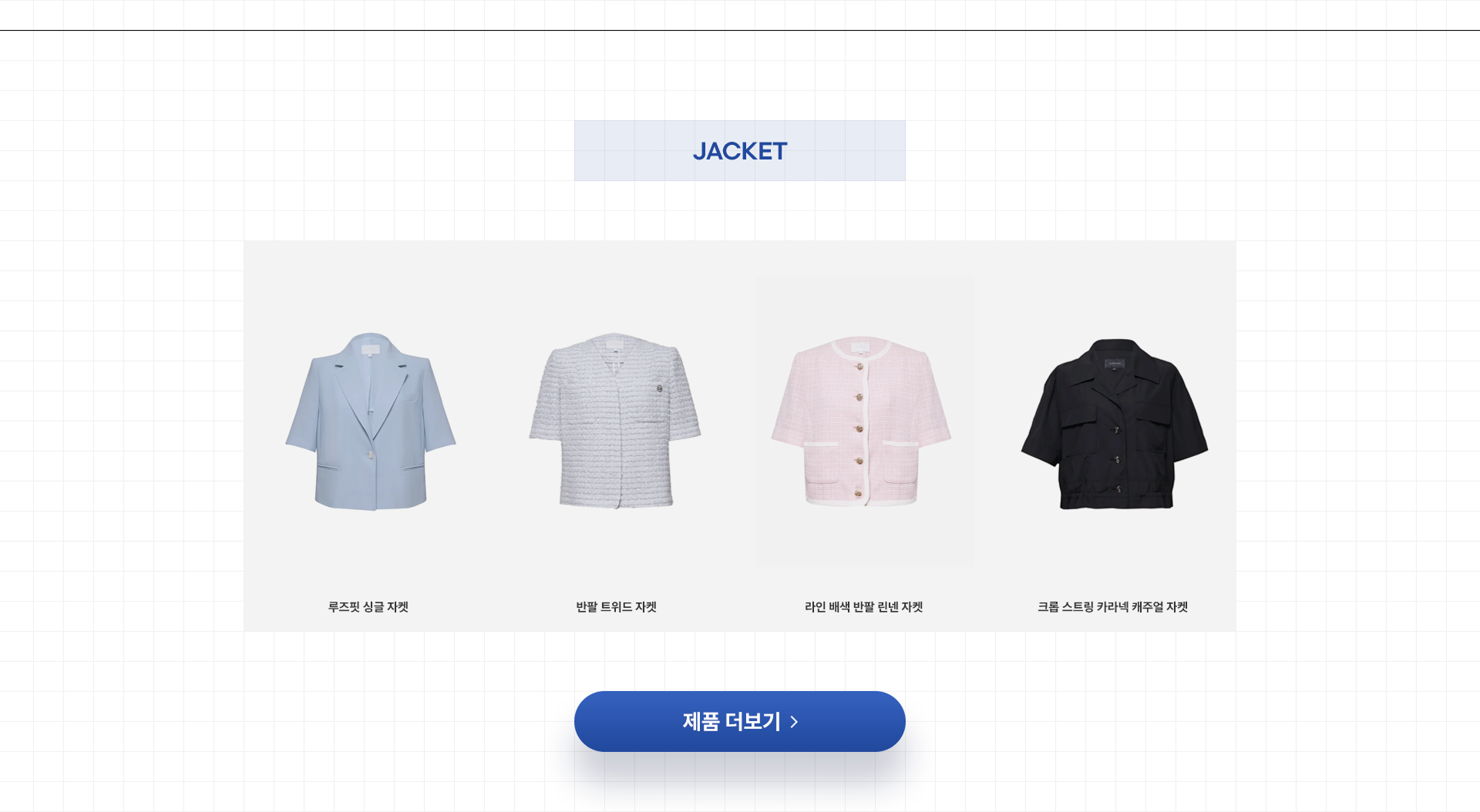Open the white short-sleeve tweed jacket image
This screenshot has width=1480, height=812.
coord(615,421)
